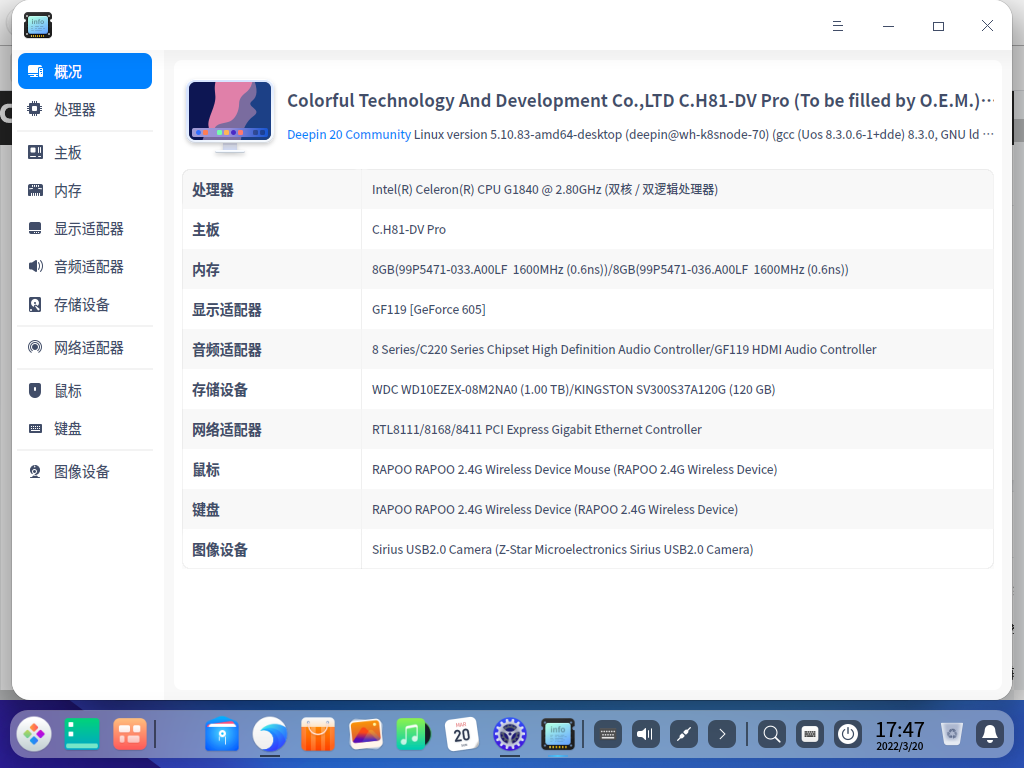Open control center gear in dock
This screenshot has width=1024, height=768.
point(509,734)
